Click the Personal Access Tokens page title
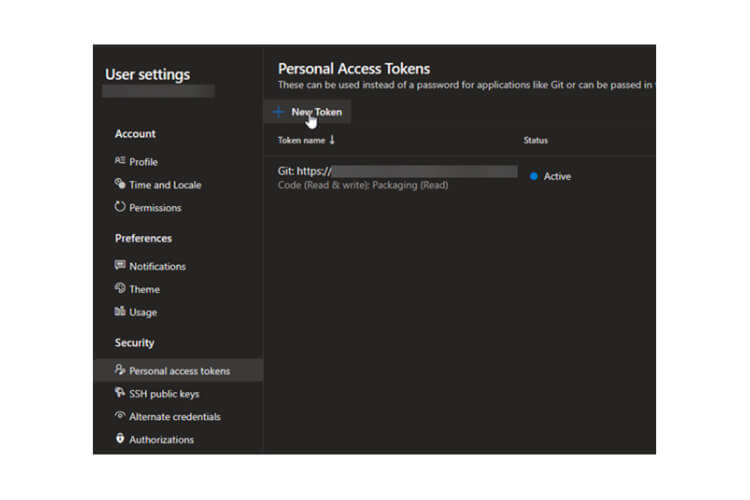This screenshot has height=500, width=750. coord(353,69)
